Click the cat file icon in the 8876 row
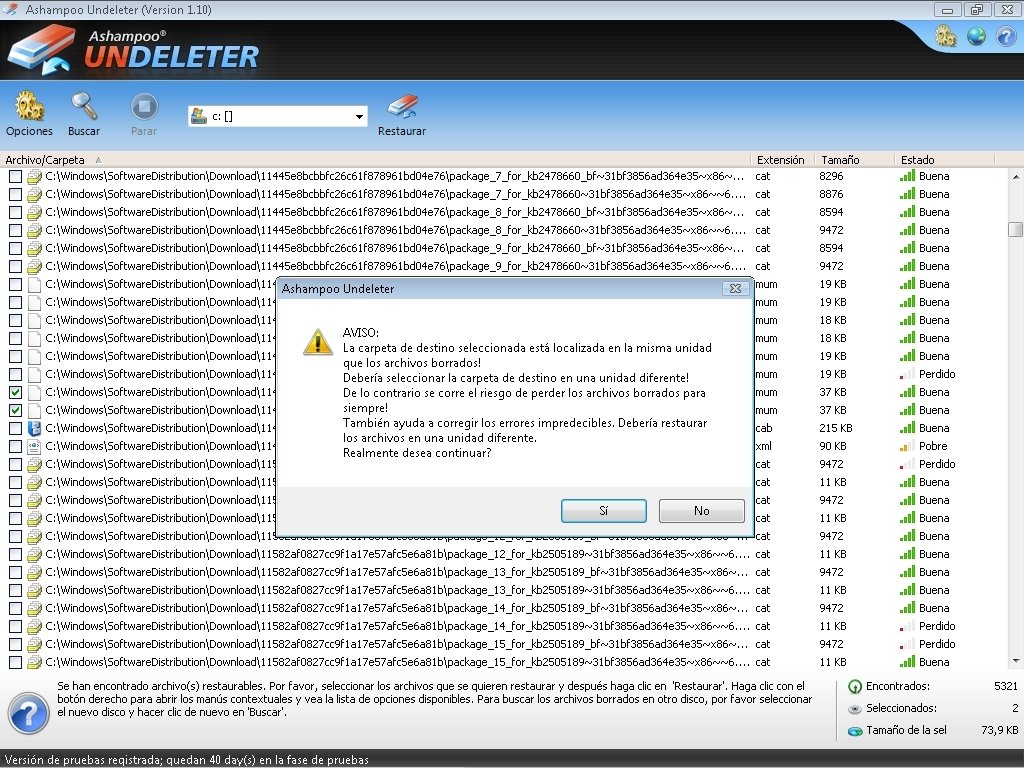The height and width of the screenshot is (768, 1024). pos(34,195)
